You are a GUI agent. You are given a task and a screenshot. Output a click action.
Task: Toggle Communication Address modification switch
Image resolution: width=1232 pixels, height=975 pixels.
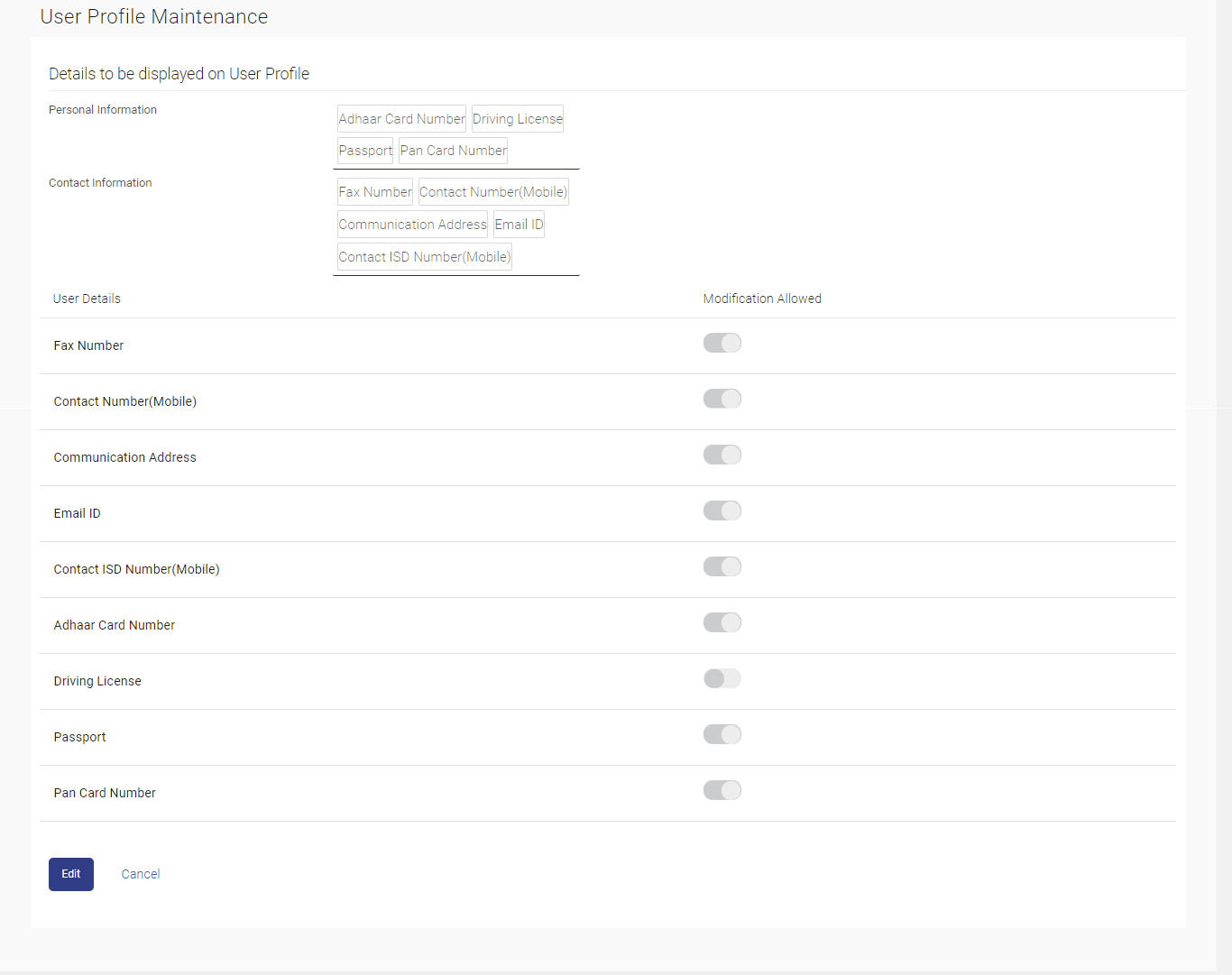click(x=722, y=455)
